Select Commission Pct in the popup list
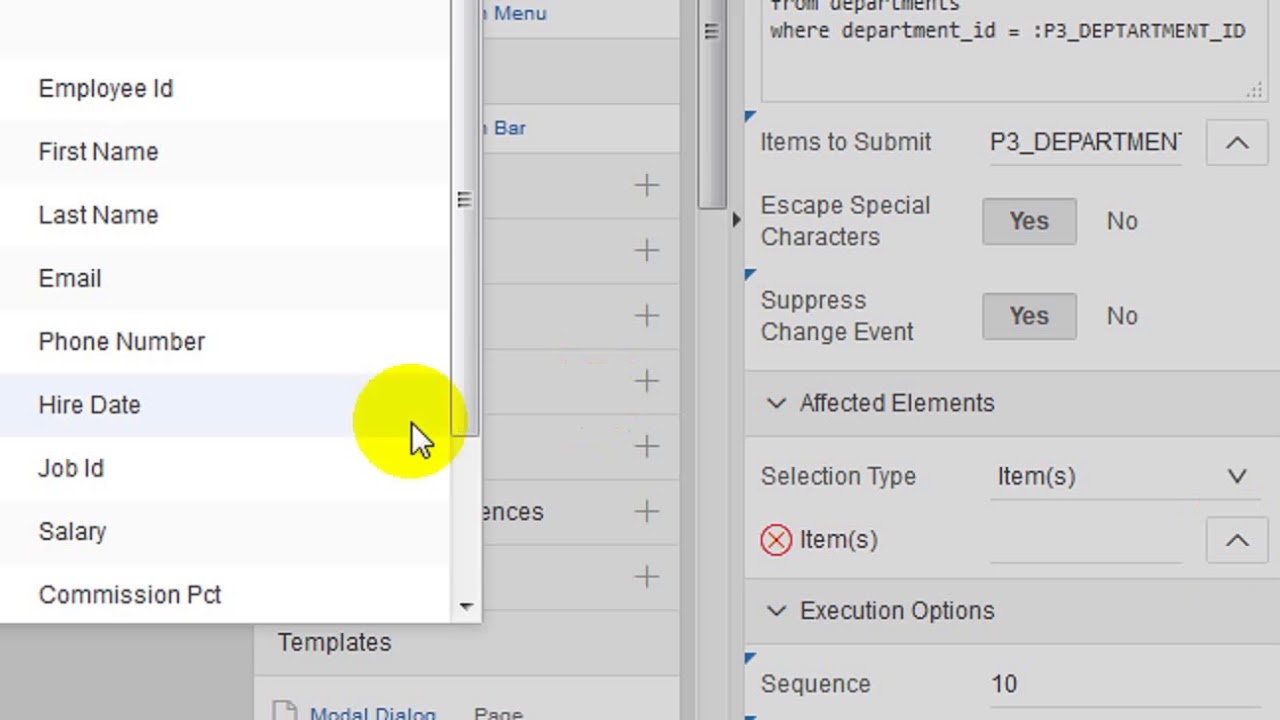The image size is (1280, 720). click(225, 595)
